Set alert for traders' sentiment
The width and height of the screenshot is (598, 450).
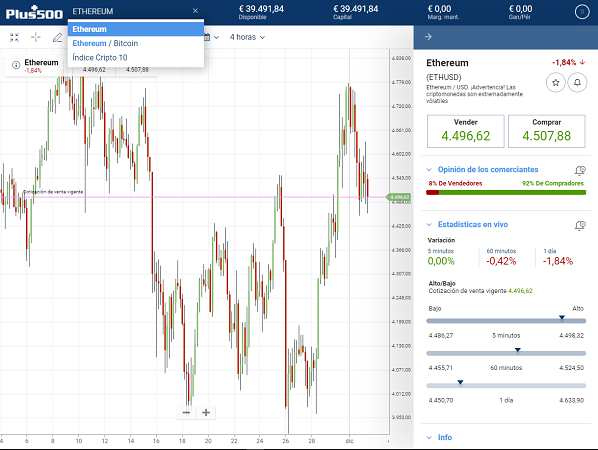pyautogui.click(x=580, y=170)
